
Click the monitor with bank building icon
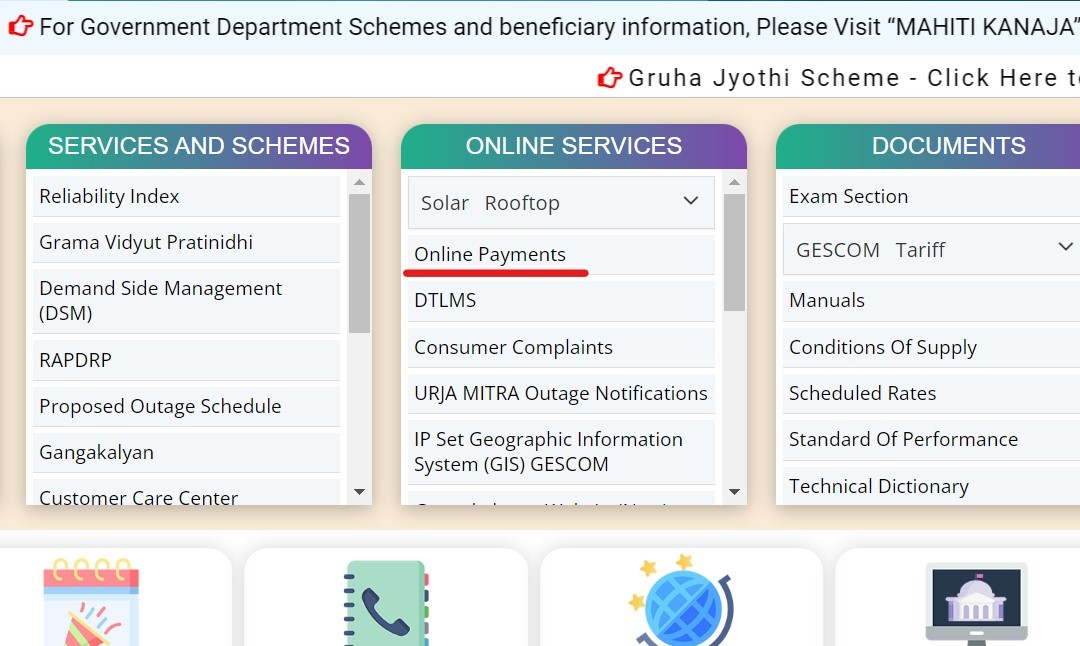tap(975, 600)
